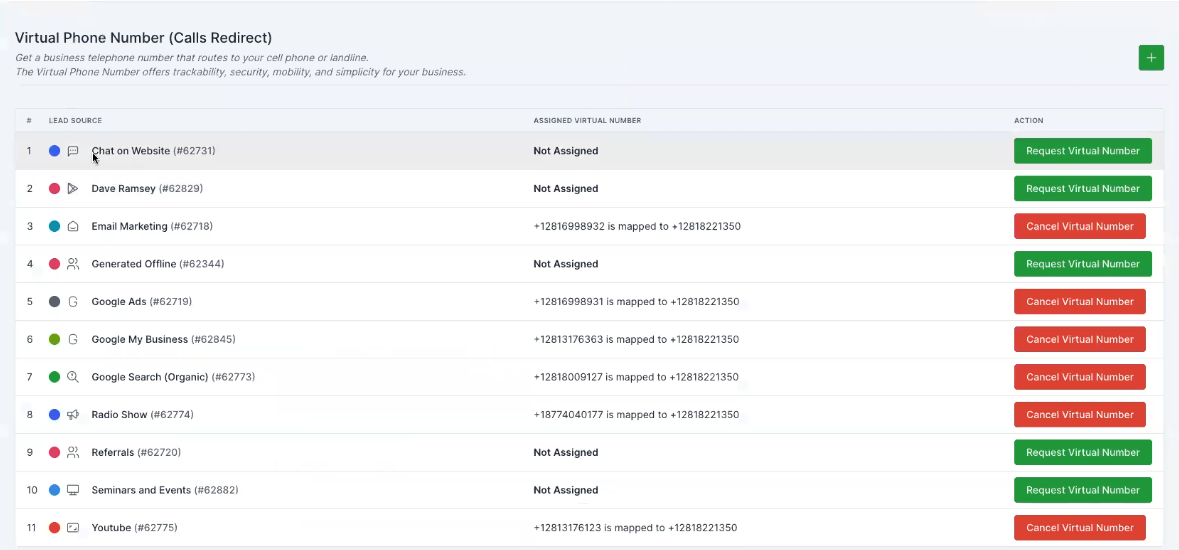The image size is (1179, 550).
Task: Click the blue color dot for Chat on Website
Action: tap(55, 151)
